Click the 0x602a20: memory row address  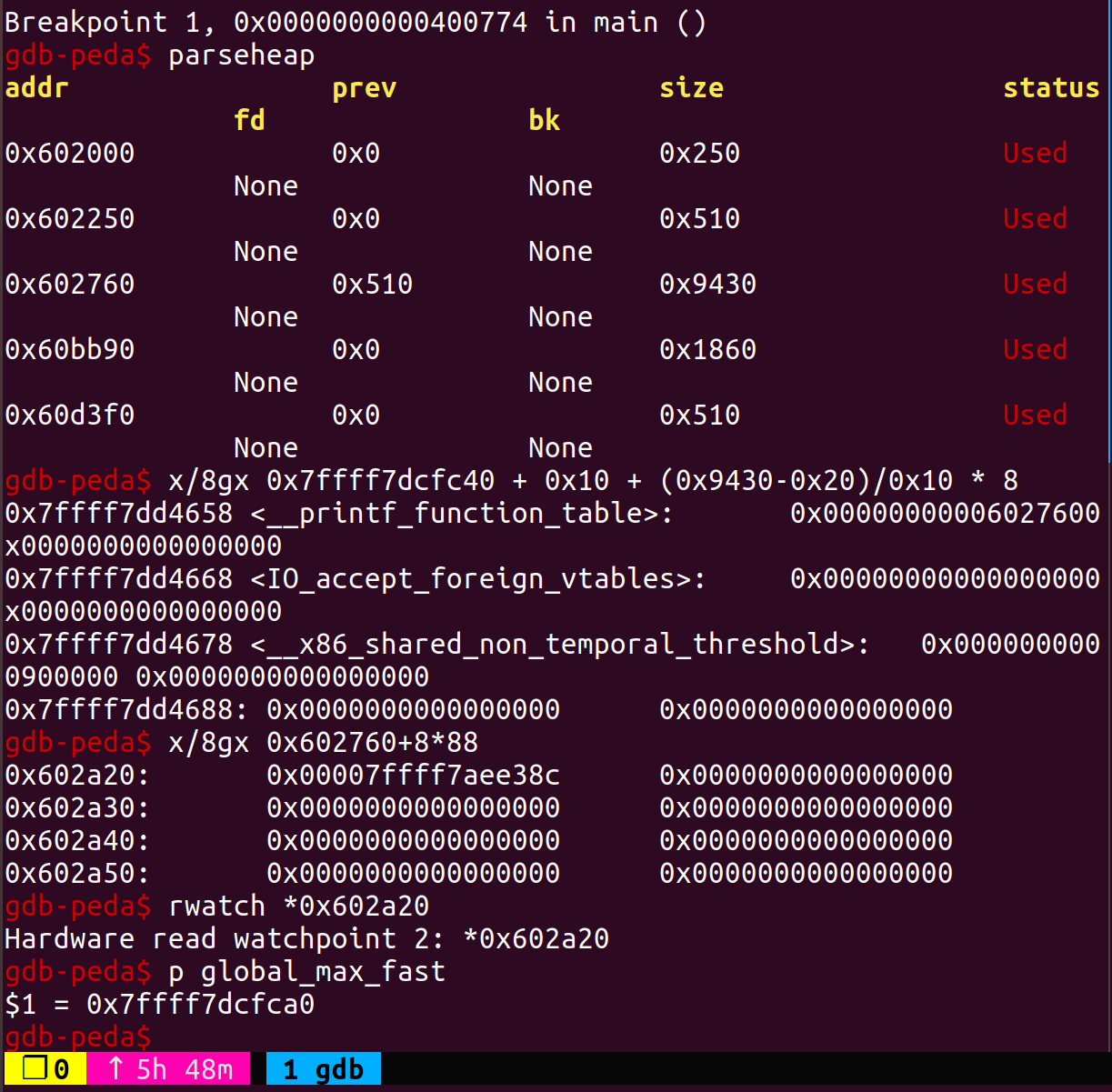click(x=77, y=775)
